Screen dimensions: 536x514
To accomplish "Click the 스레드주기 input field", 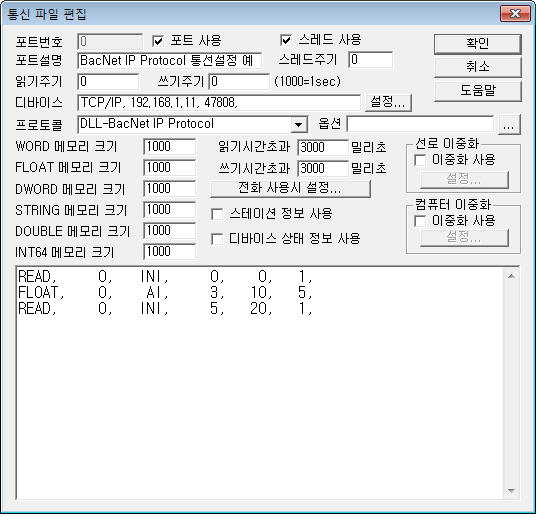I will pyautogui.click(x=370, y=60).
